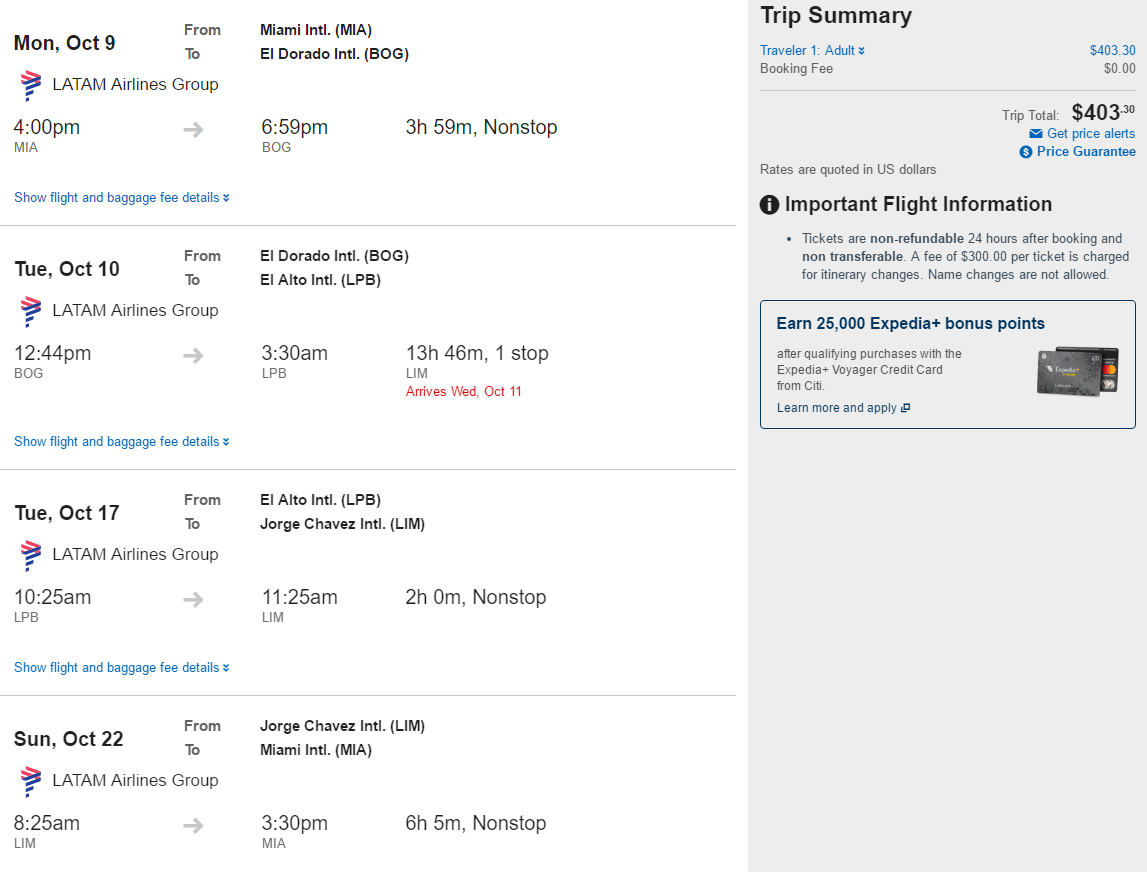Screen dimensions: 1147x872
Task: Click the arrow between 4:00pm and 6:59pm
Action: (193, 130)
